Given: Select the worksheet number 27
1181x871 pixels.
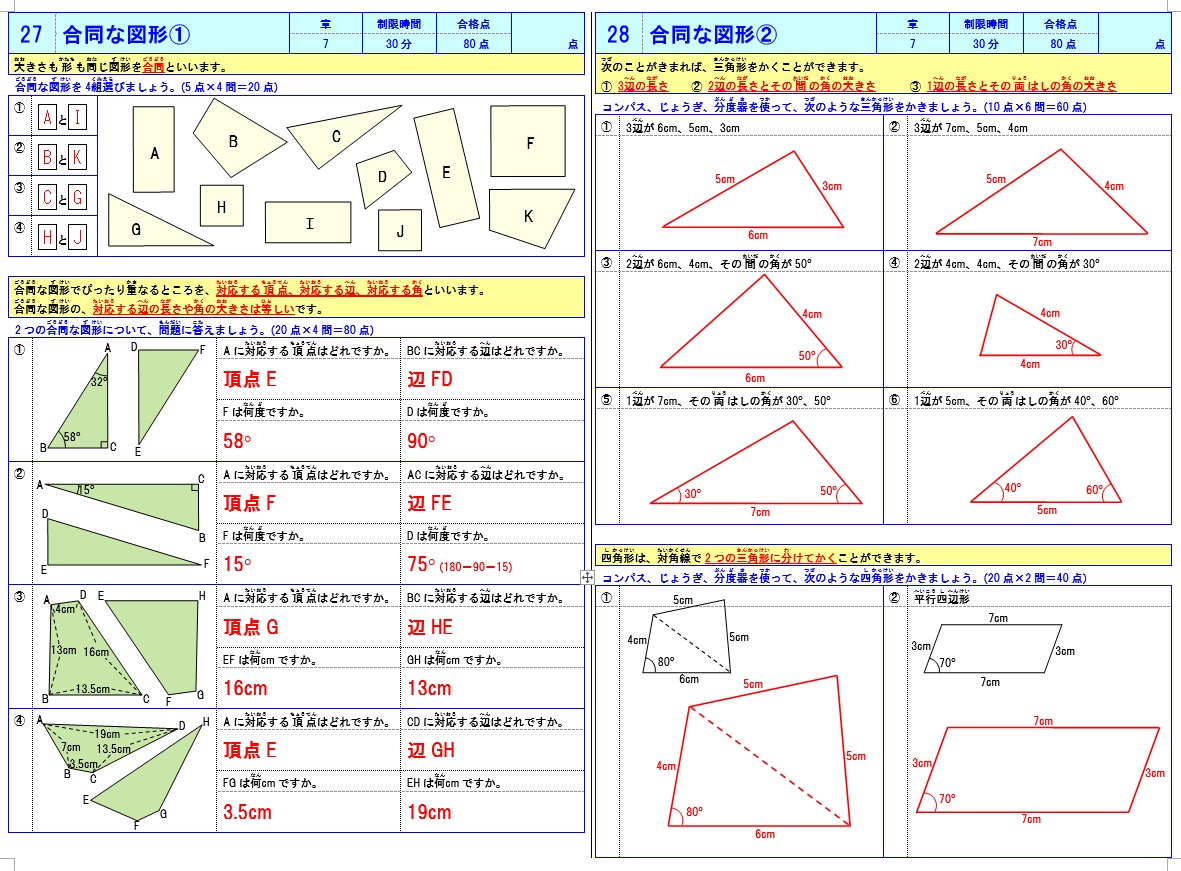Looking at the screenshot, I should [x=31, y=35].
